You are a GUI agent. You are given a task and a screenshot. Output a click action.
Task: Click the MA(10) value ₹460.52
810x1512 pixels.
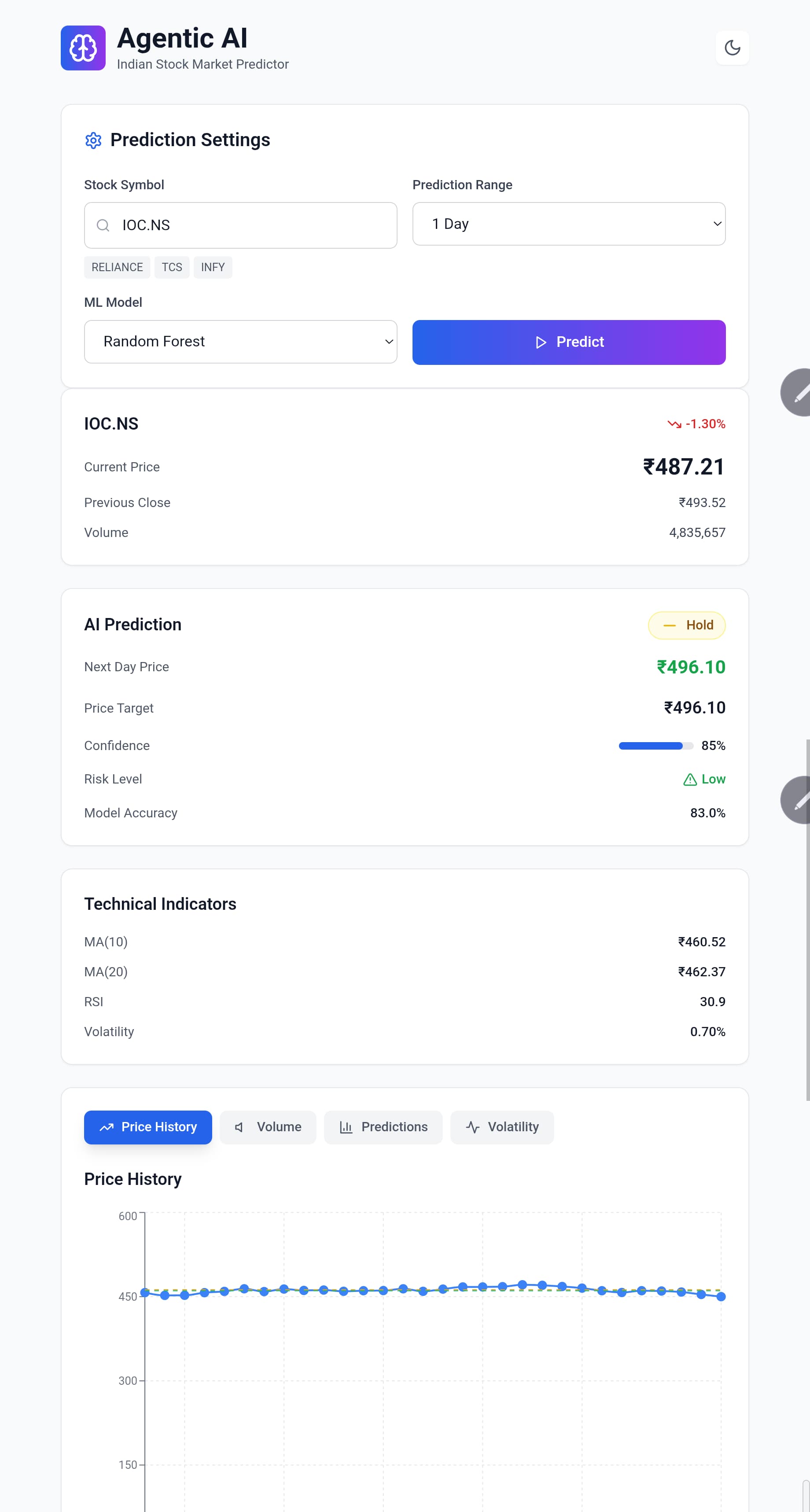pyautogui.click(x=701, y=942)
